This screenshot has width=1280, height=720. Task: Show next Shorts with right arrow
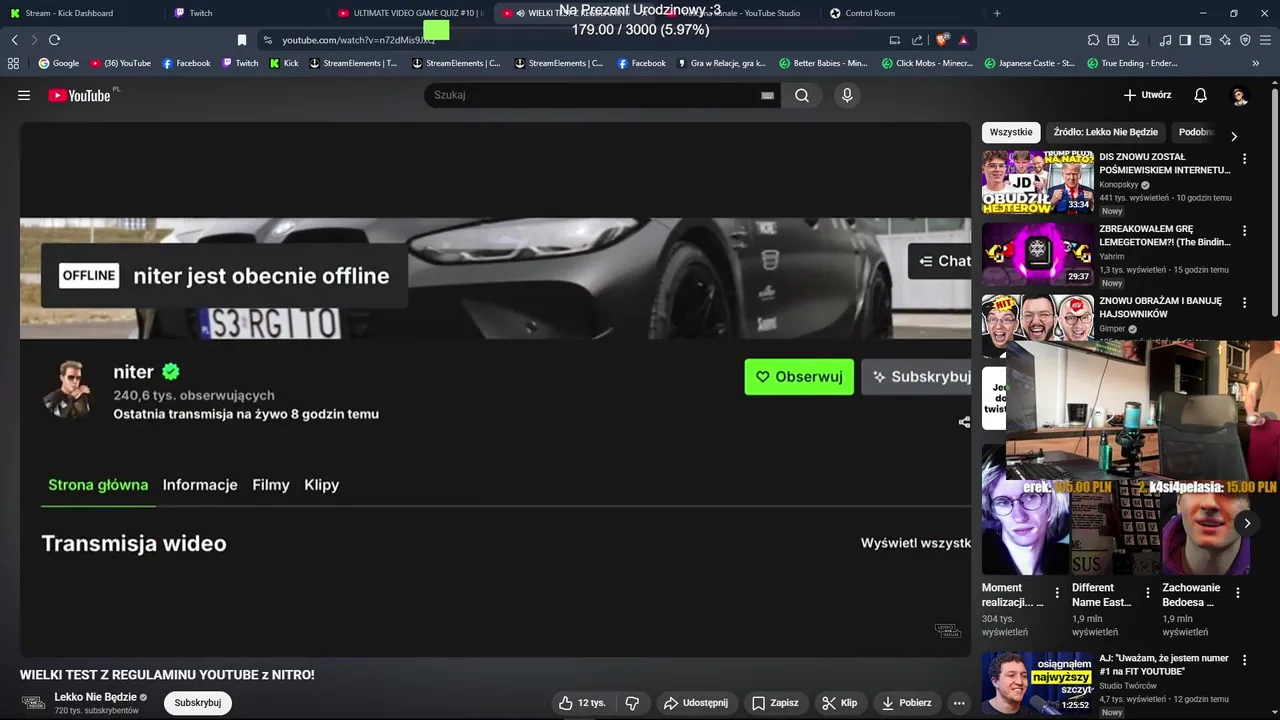(1247, 523)
